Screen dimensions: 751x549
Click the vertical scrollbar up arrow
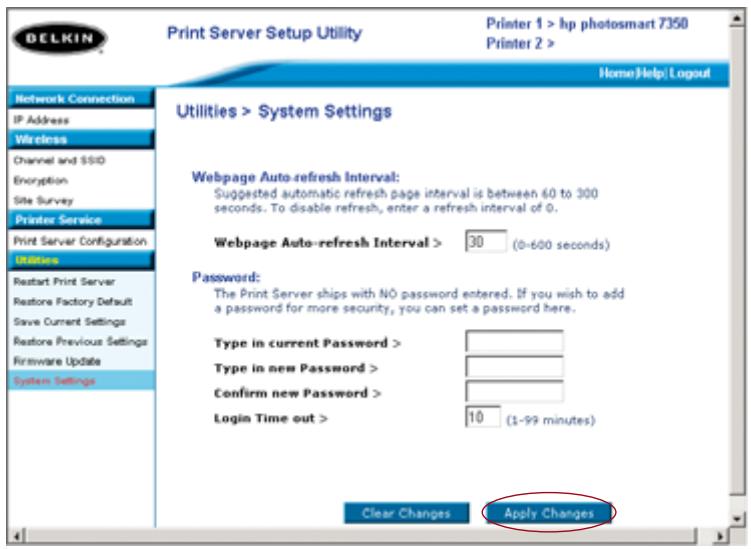coord(737,19)
